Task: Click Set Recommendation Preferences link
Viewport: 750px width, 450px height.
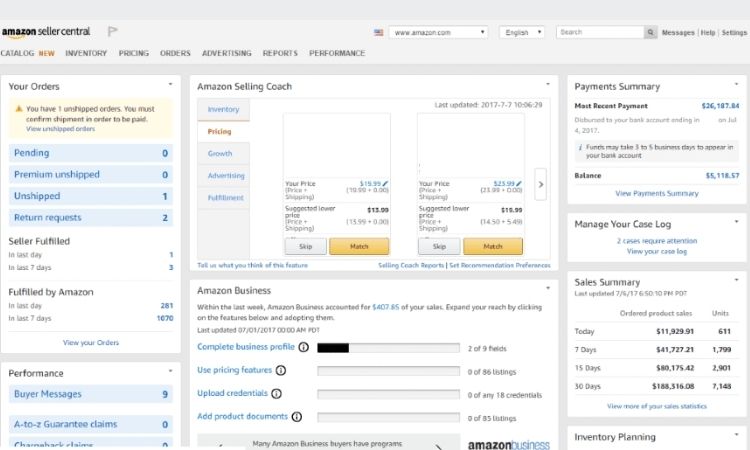Action: pos(500,265)
